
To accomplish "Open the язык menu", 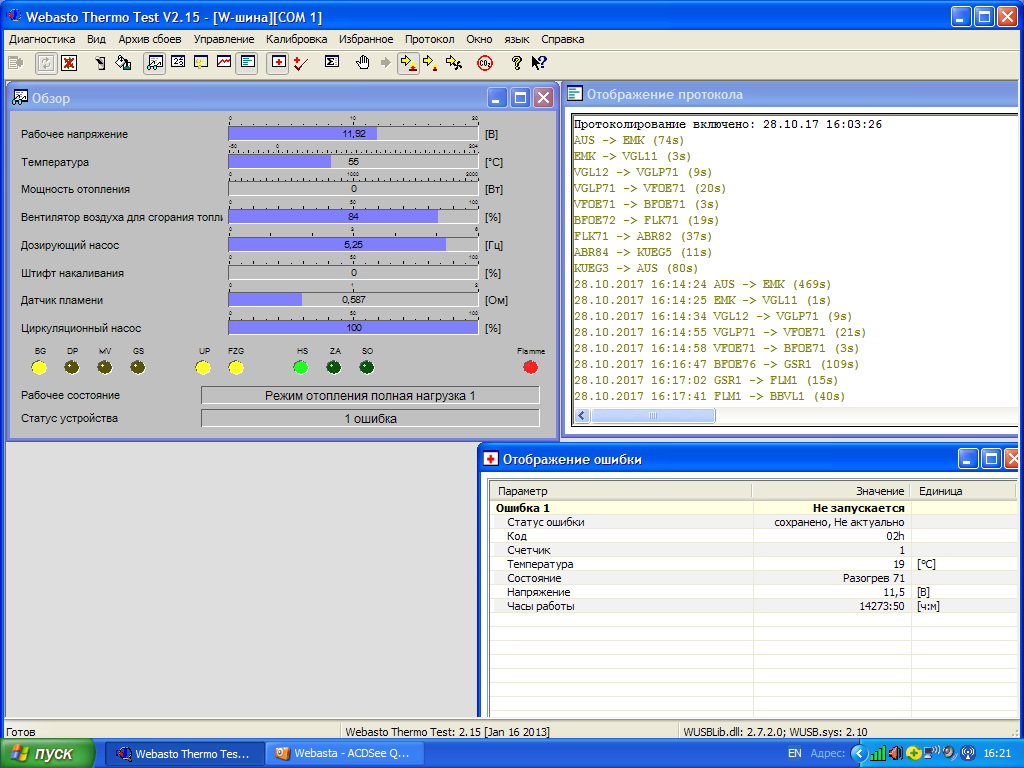I will pyautogui.click(x=517, y=39).
